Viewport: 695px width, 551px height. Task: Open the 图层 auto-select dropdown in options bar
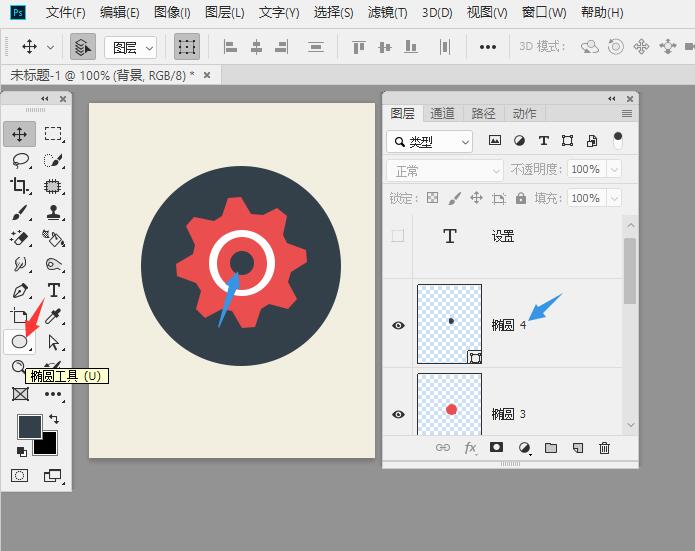[x=131, y=47]
